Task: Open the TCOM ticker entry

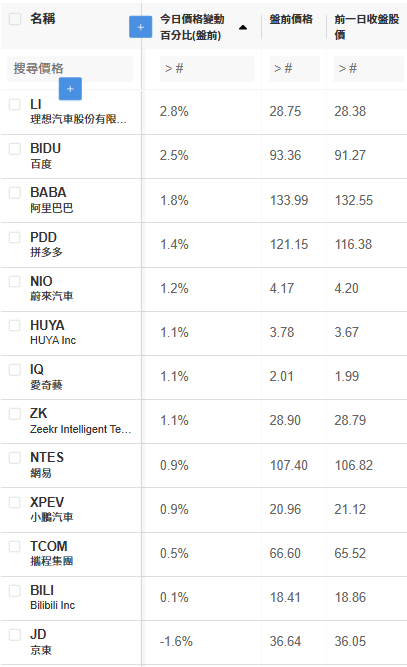Action: click(49, 546)
